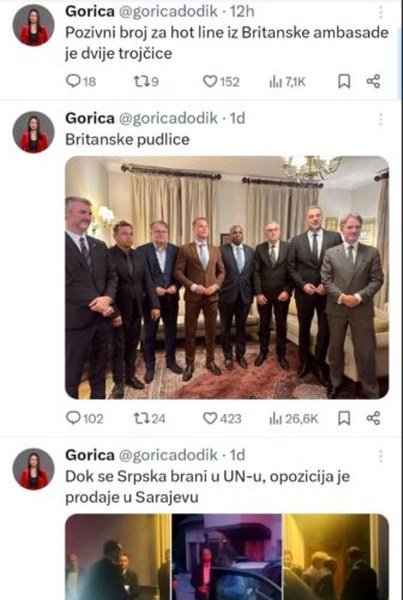
Task: Like the Britanske pudlice tweet
Action: tap(222, 418)
